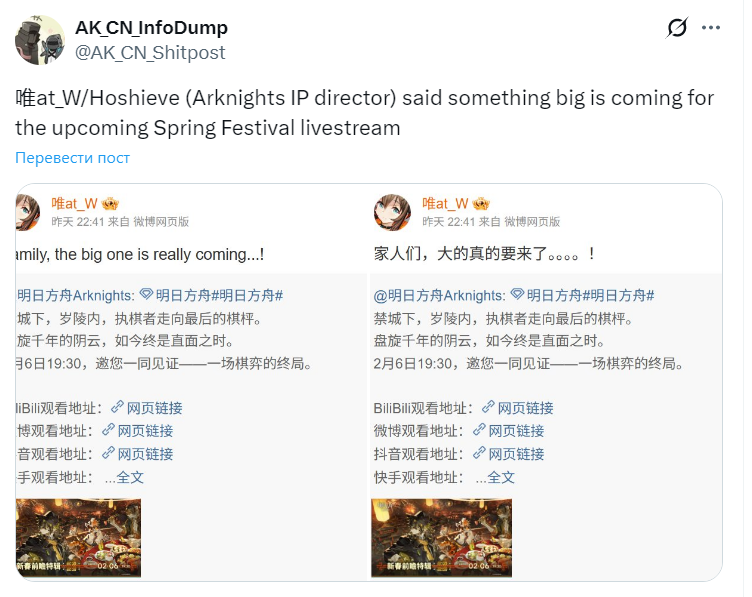Click the Grok slashed-circle icon
Viewport: 752px width, 597px height.
(677, 28)
